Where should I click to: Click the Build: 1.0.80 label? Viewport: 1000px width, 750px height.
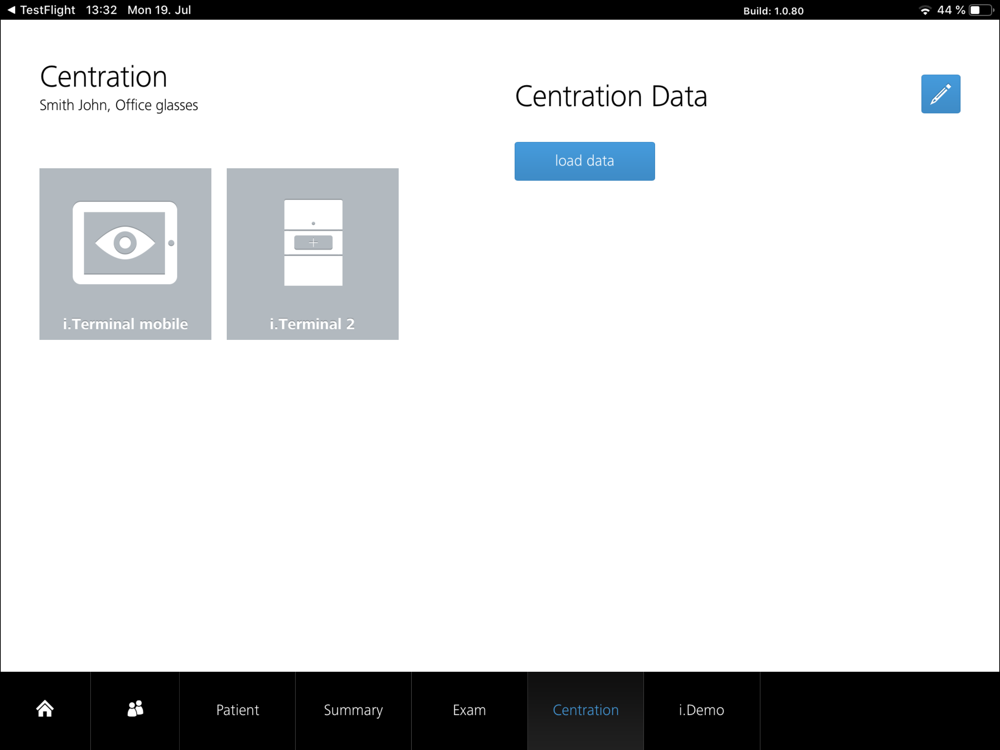[x=773, y=11]
